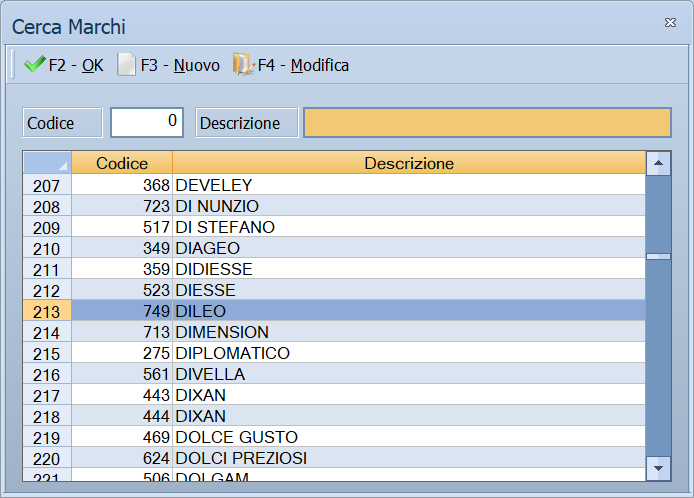Click row header 211
The image size is (694, 498).
pos(47,269)
